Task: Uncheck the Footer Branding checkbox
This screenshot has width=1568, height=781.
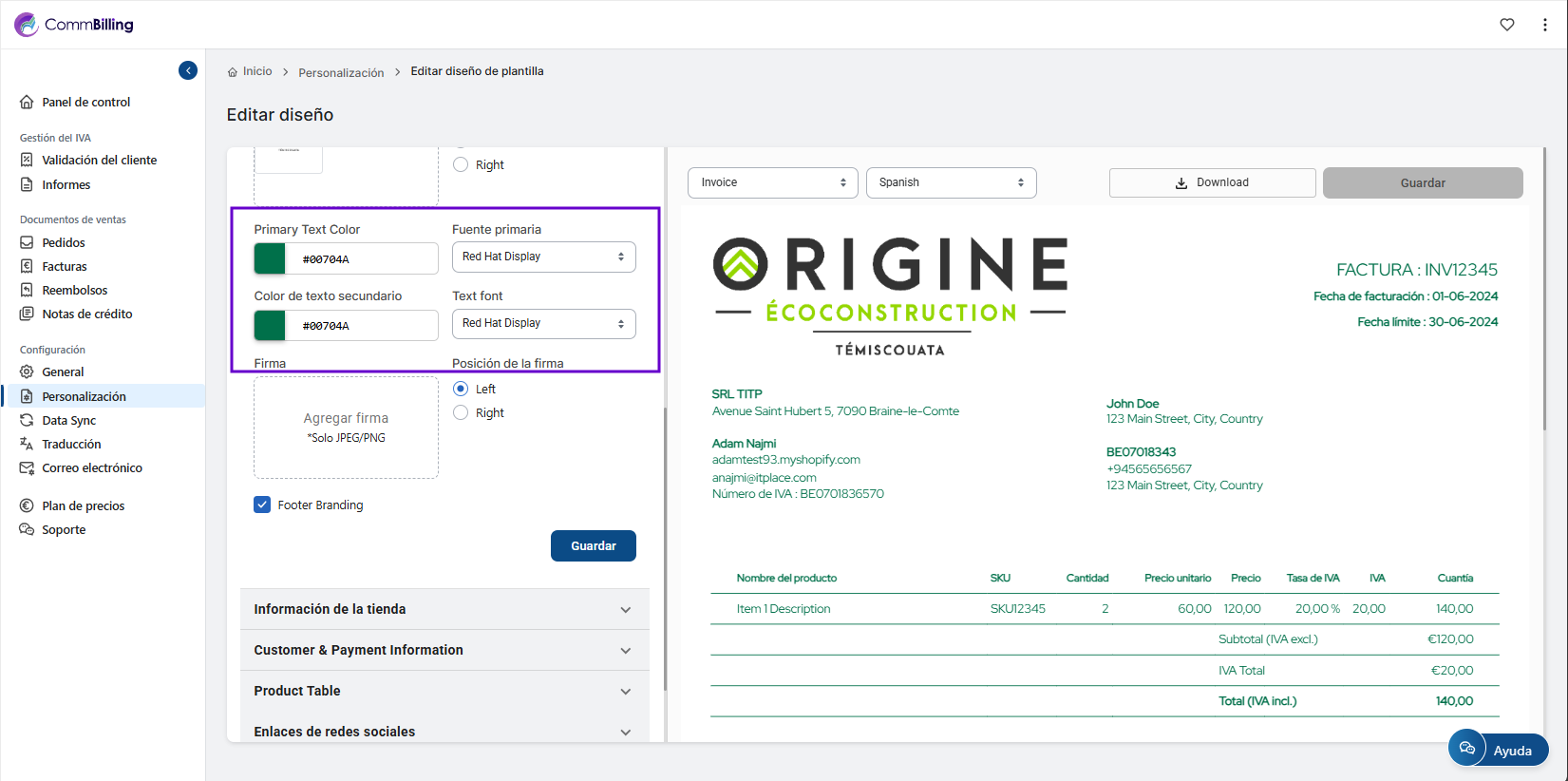Action: tap(262, 505)
